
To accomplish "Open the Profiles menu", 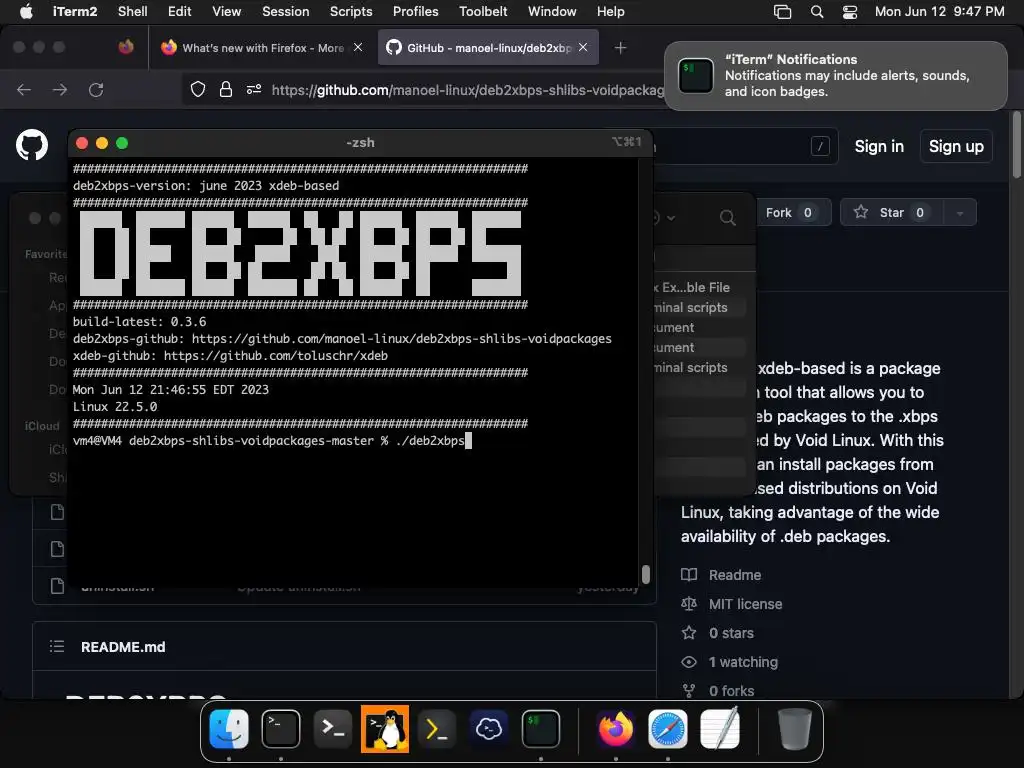I will 415,11.
